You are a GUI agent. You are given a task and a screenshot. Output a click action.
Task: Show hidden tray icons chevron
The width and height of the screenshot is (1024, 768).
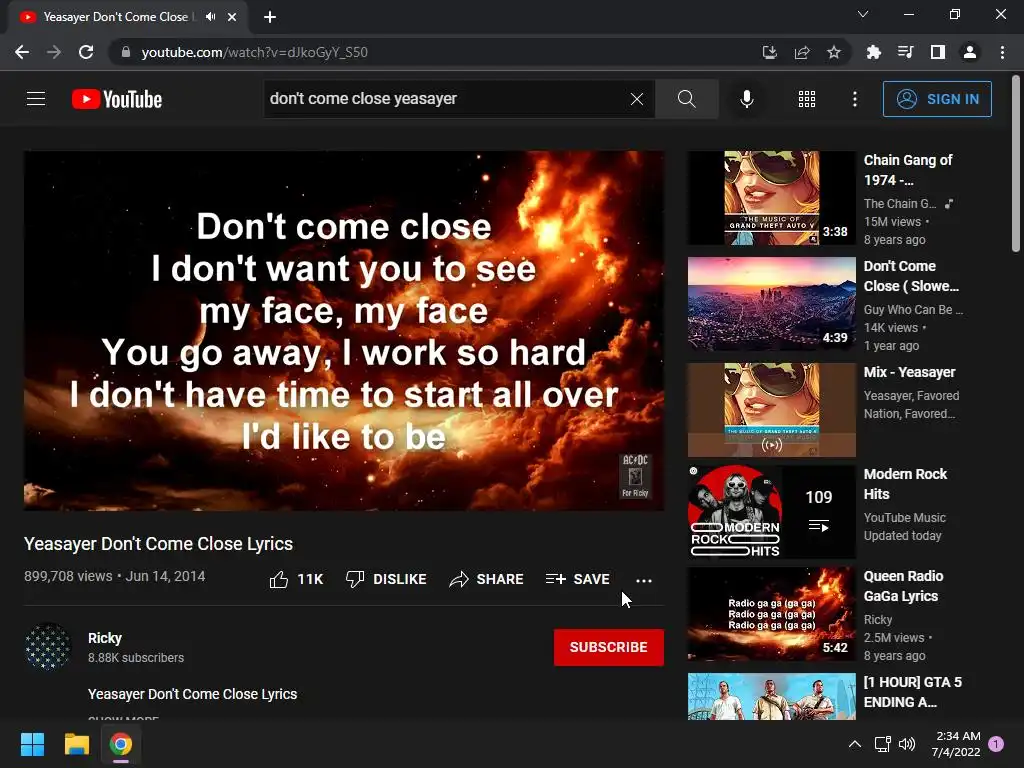[854, 744]
